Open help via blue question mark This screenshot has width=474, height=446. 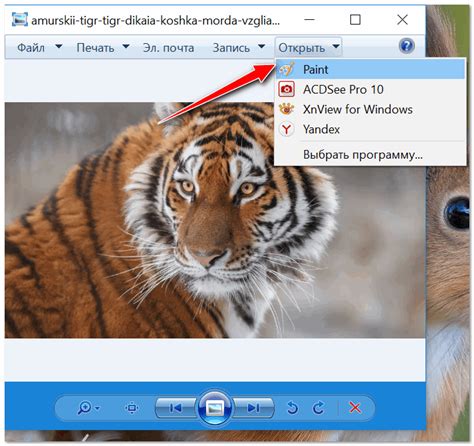[407, 46]
